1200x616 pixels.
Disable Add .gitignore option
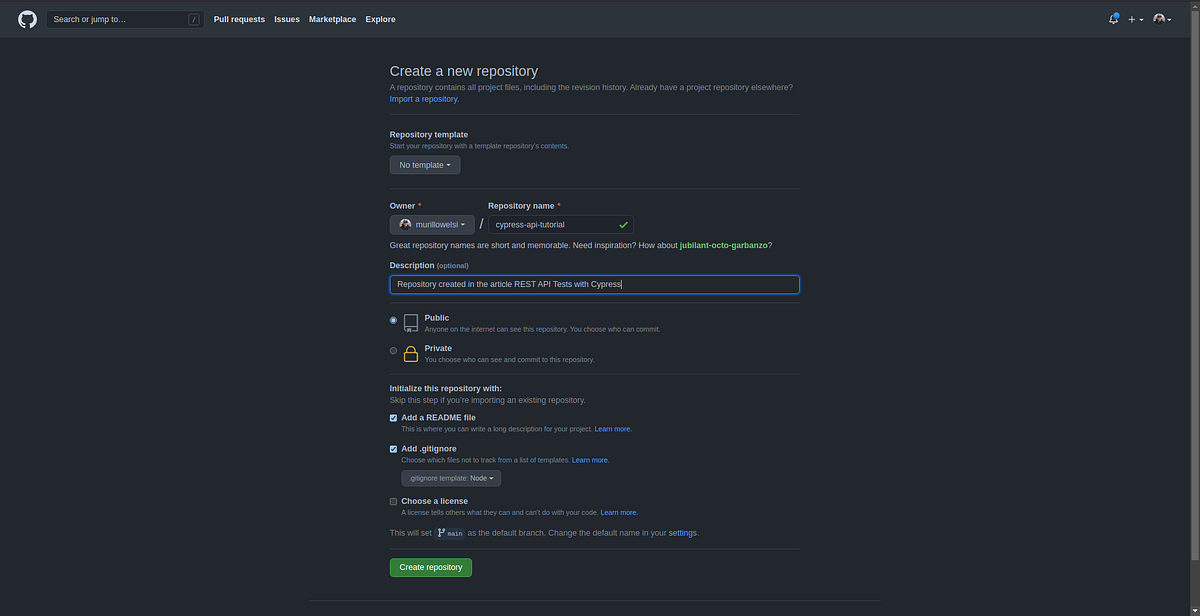tap(393, 449)
